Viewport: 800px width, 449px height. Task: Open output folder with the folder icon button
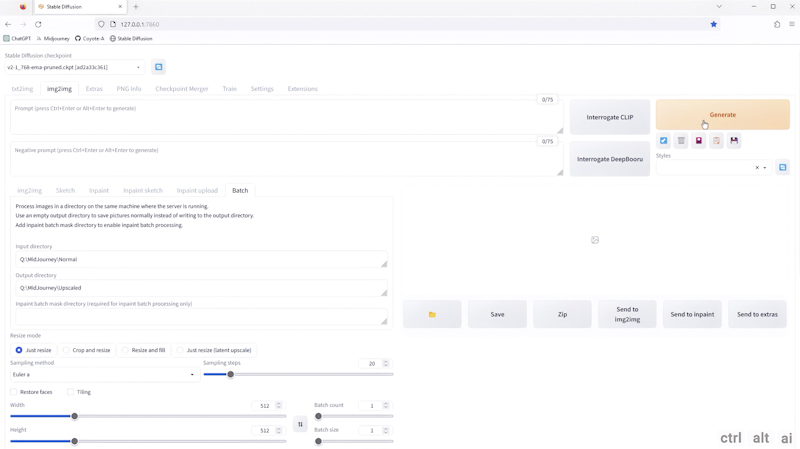tap(432, 314)
